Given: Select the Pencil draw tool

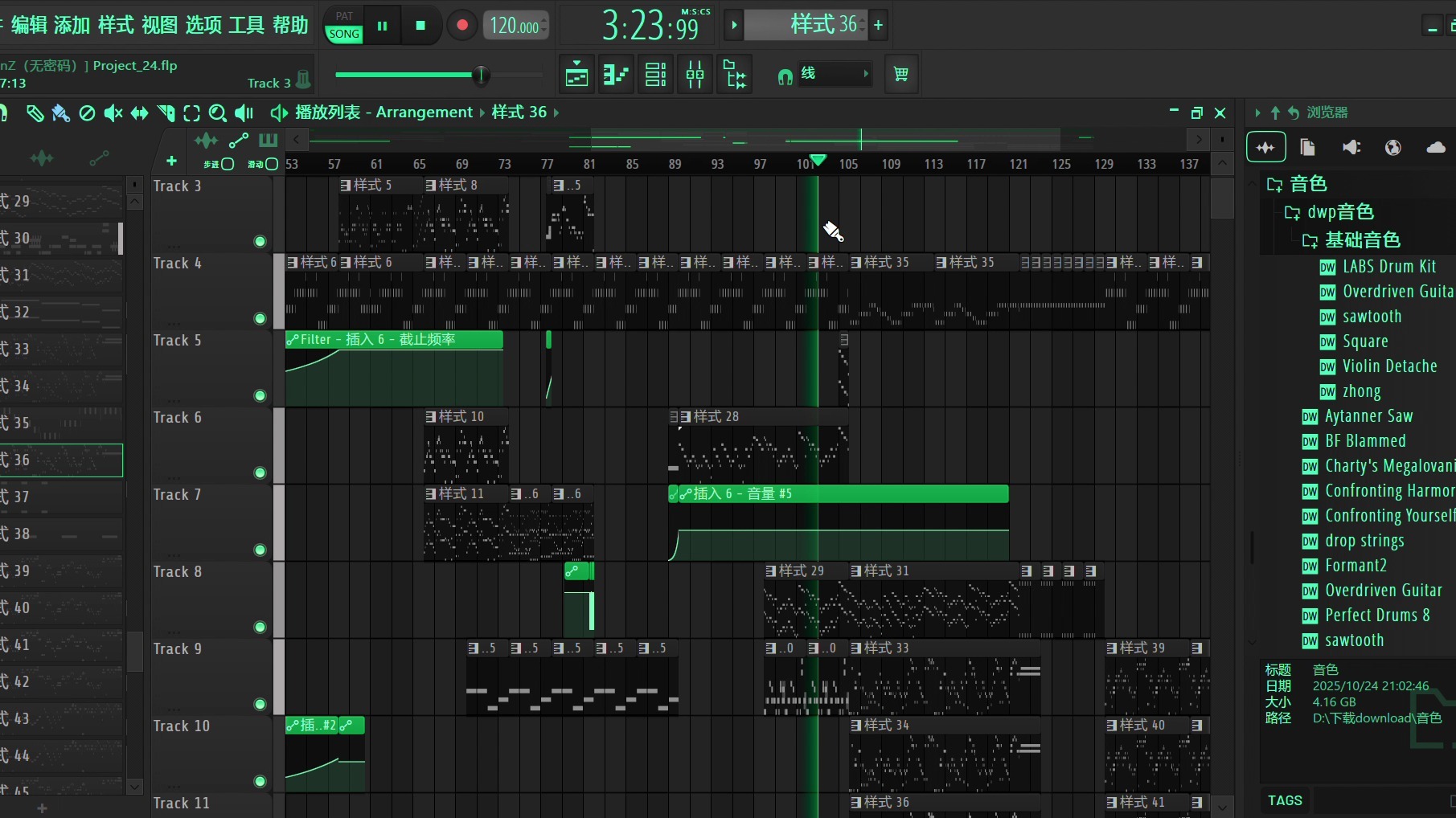Looking at the screenshot, I should [35, 113].
